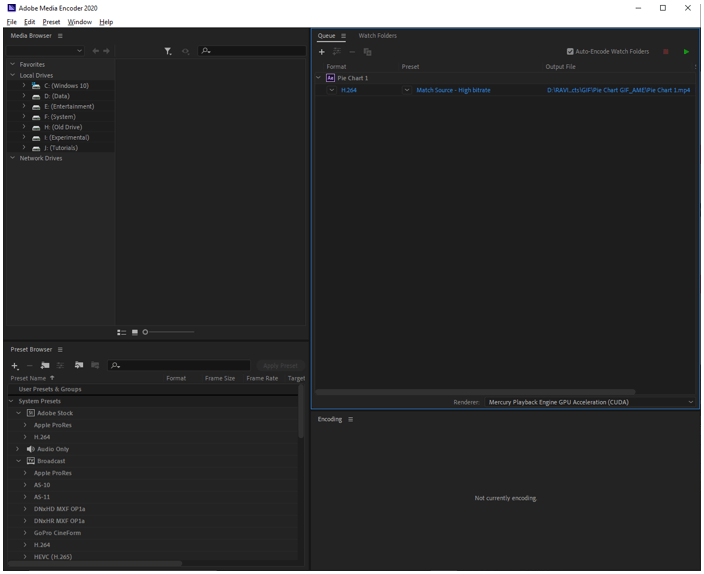Click the preset settings sliders icon

click(x=60, y=366)
